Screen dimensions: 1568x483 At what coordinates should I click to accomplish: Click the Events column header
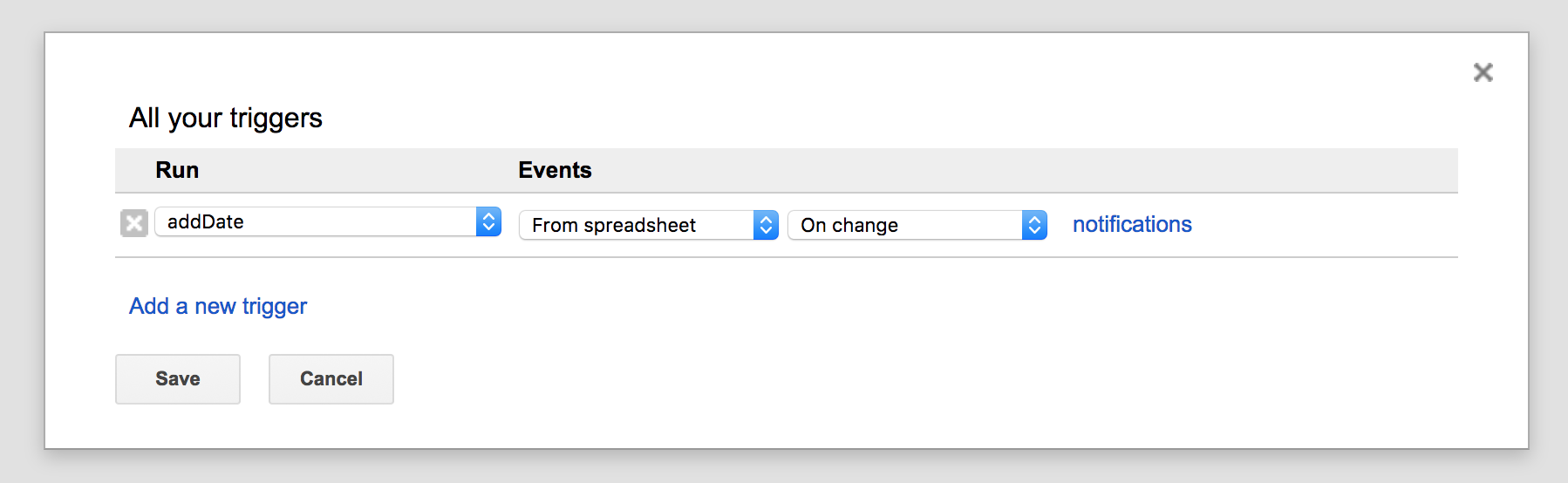click(555, 170)
